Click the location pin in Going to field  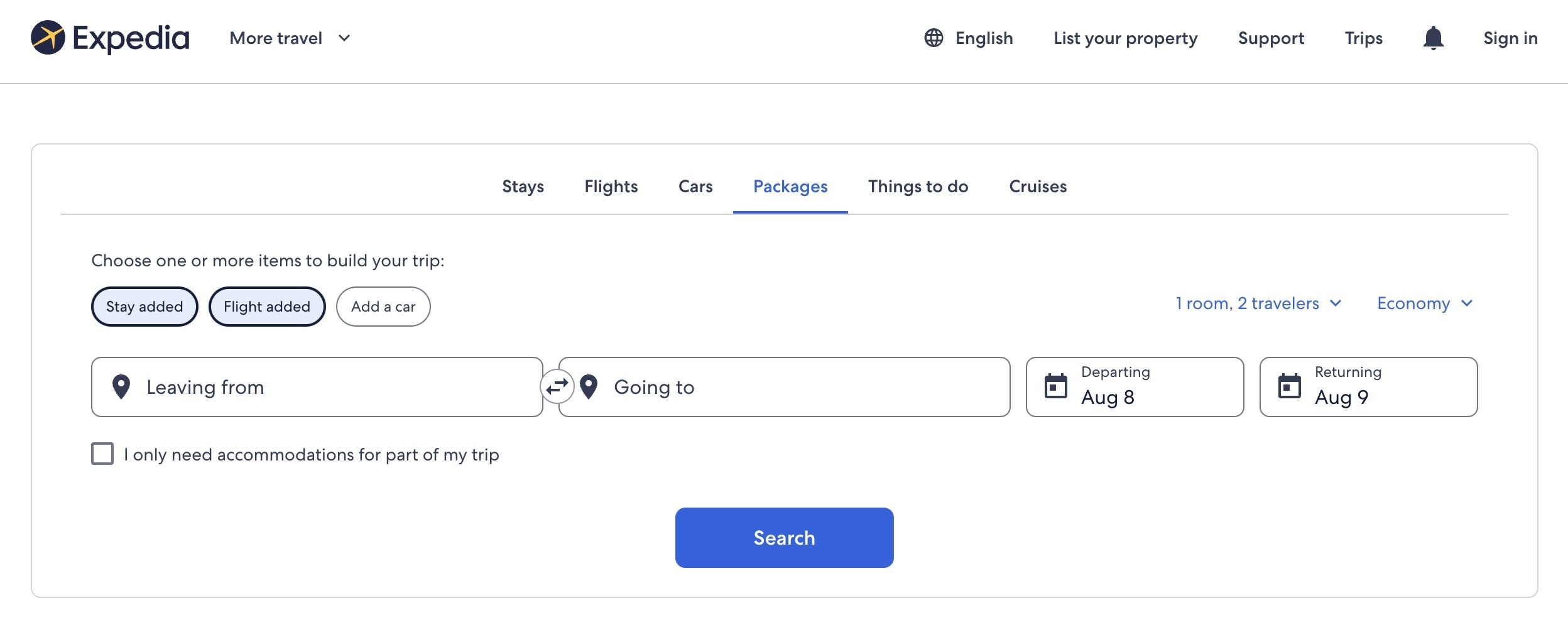click(x=589, y=387)
